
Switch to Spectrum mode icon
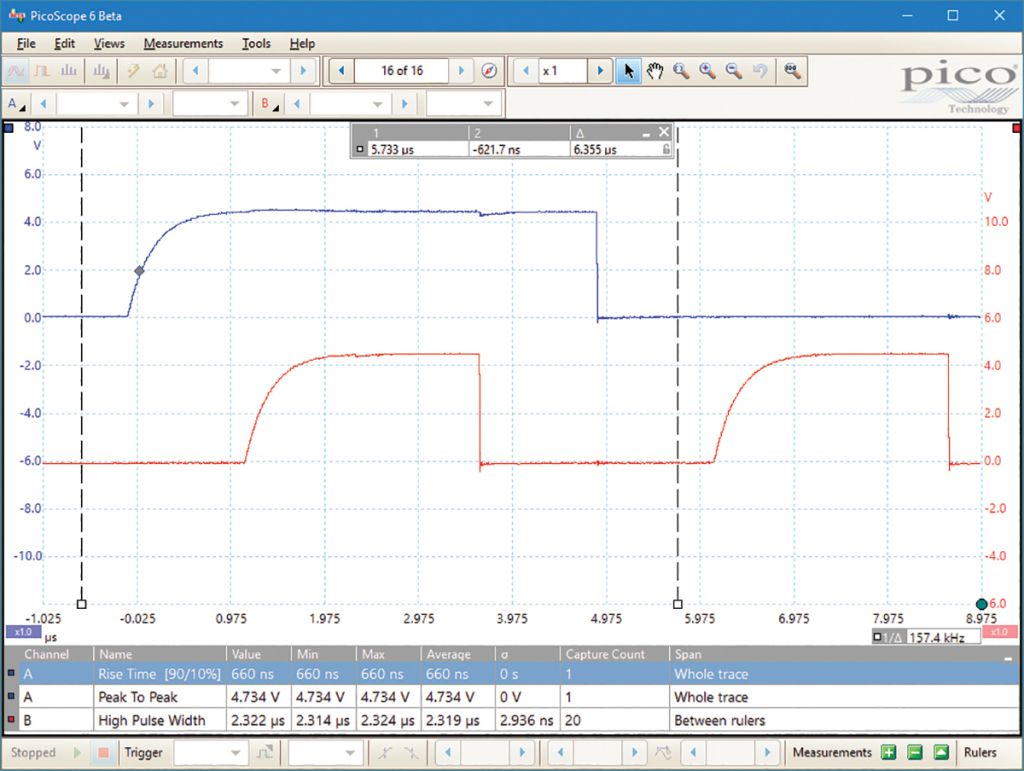[69, 71]
